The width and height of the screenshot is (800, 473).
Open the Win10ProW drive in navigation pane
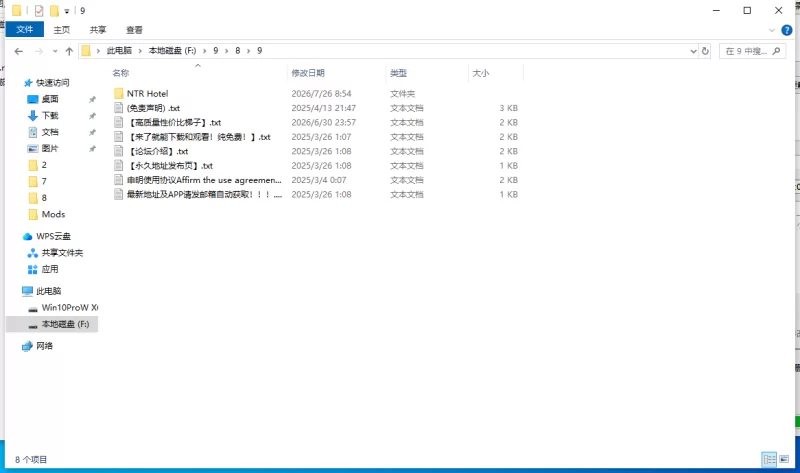point(69,307)
